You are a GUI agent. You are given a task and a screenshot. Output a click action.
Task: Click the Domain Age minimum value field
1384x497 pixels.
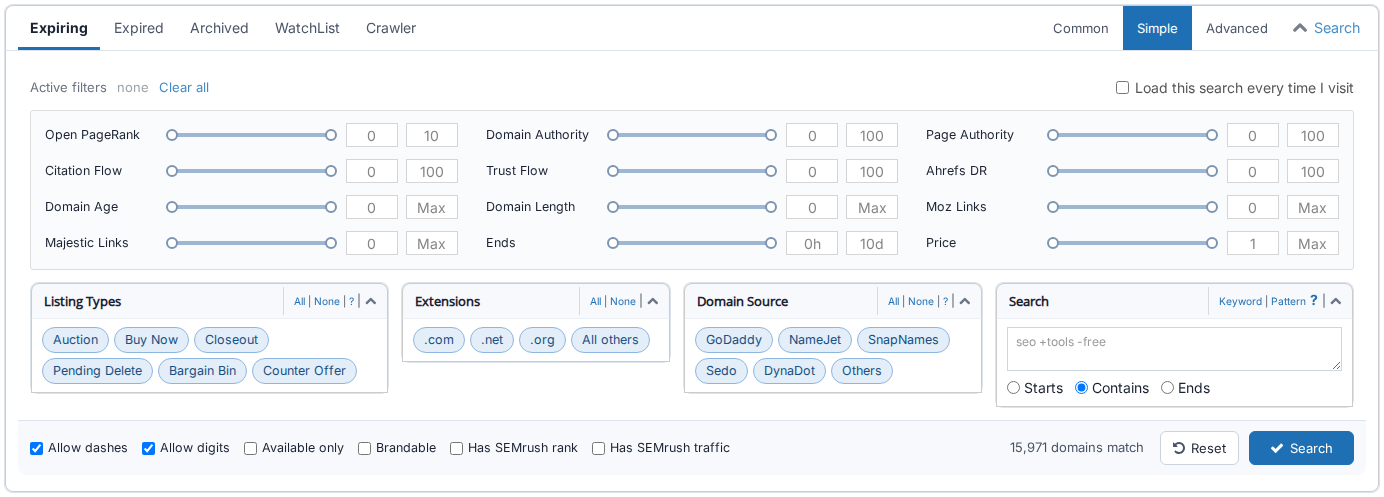coord(372,207)
